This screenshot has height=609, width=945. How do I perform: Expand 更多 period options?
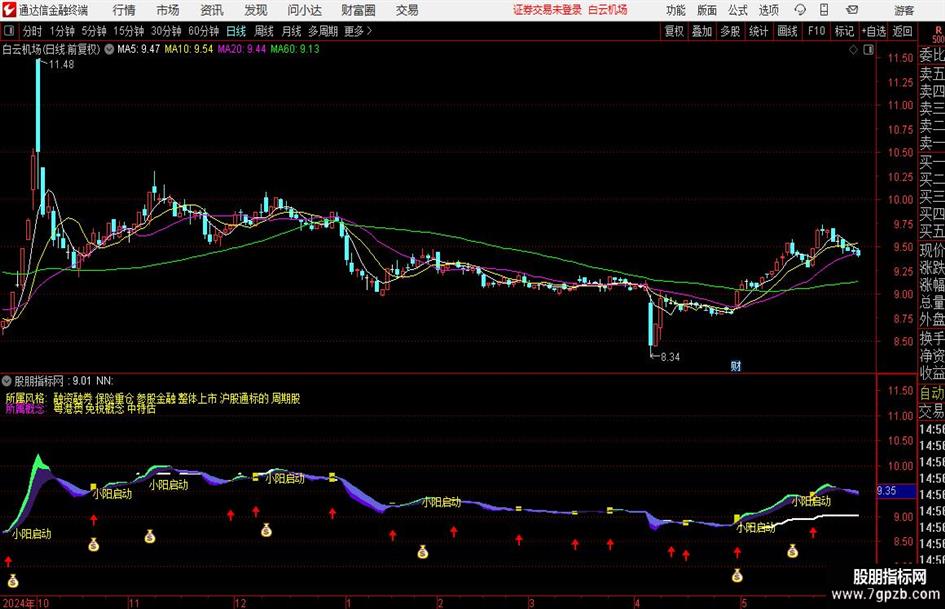pyautogui.click(x=358, y=31)
